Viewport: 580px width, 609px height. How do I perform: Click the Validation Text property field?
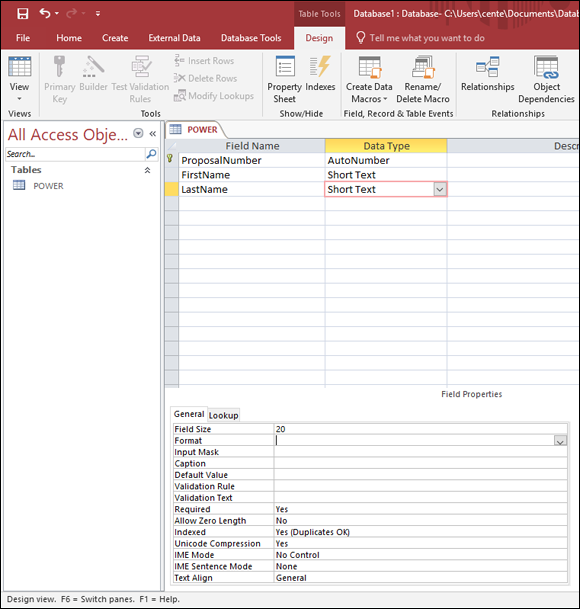(421, 498)
